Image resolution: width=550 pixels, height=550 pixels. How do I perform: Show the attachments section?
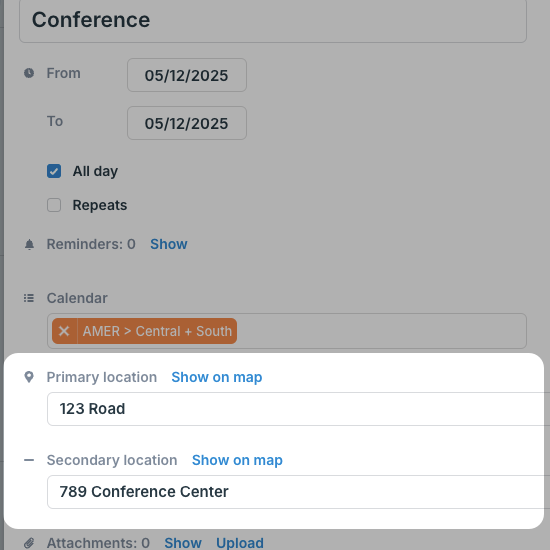pyautogui.click(x=183, y=543)
